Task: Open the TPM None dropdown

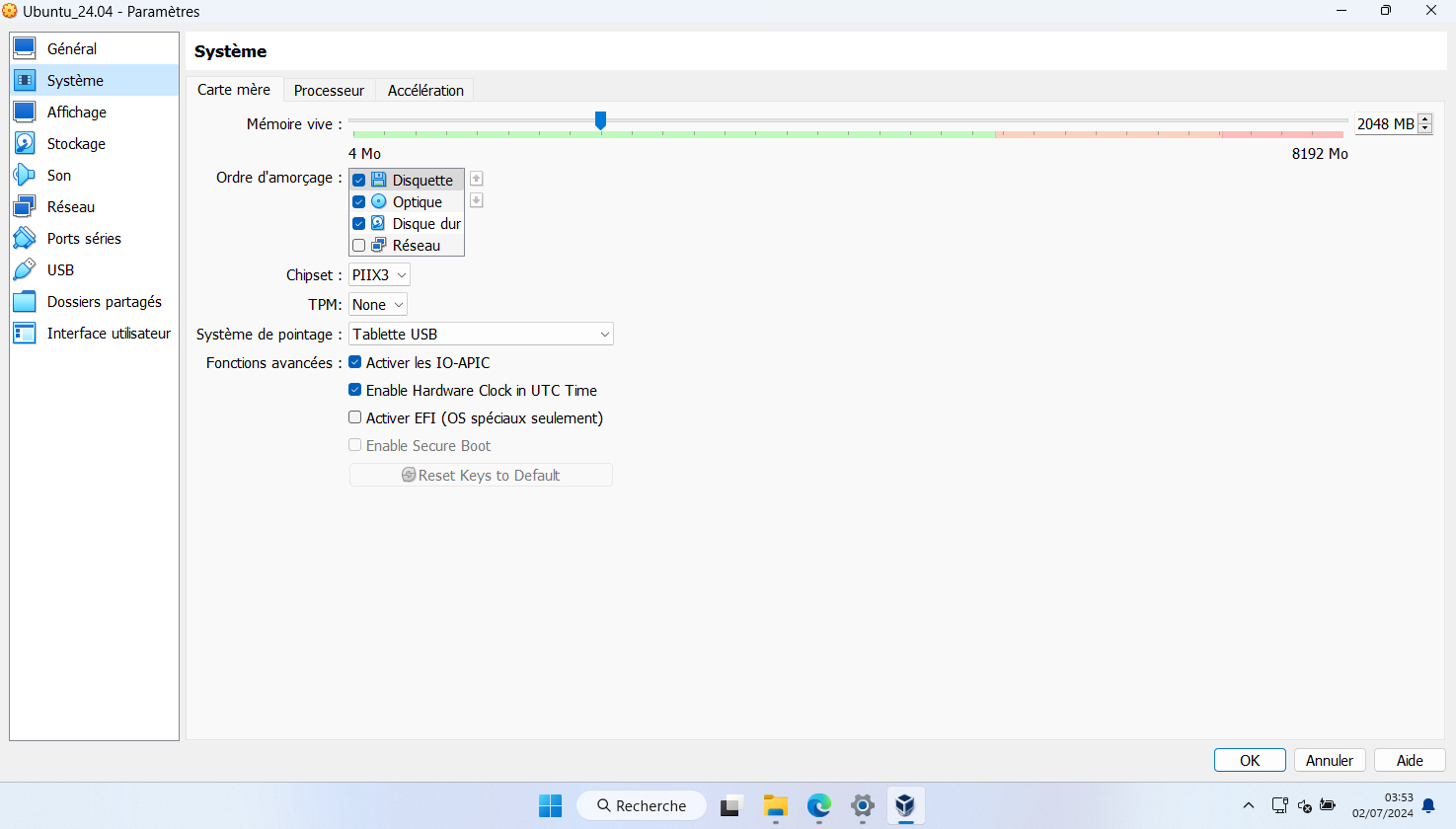Action: (378, 305)
